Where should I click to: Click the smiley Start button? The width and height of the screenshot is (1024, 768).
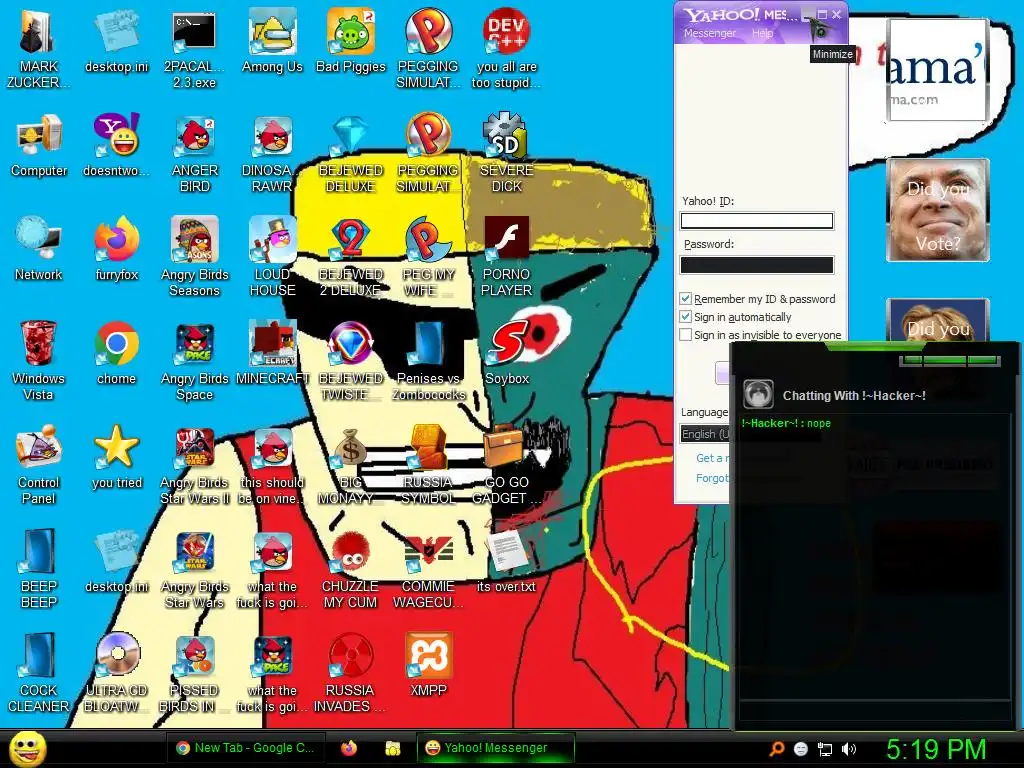[x=27, y=749]
